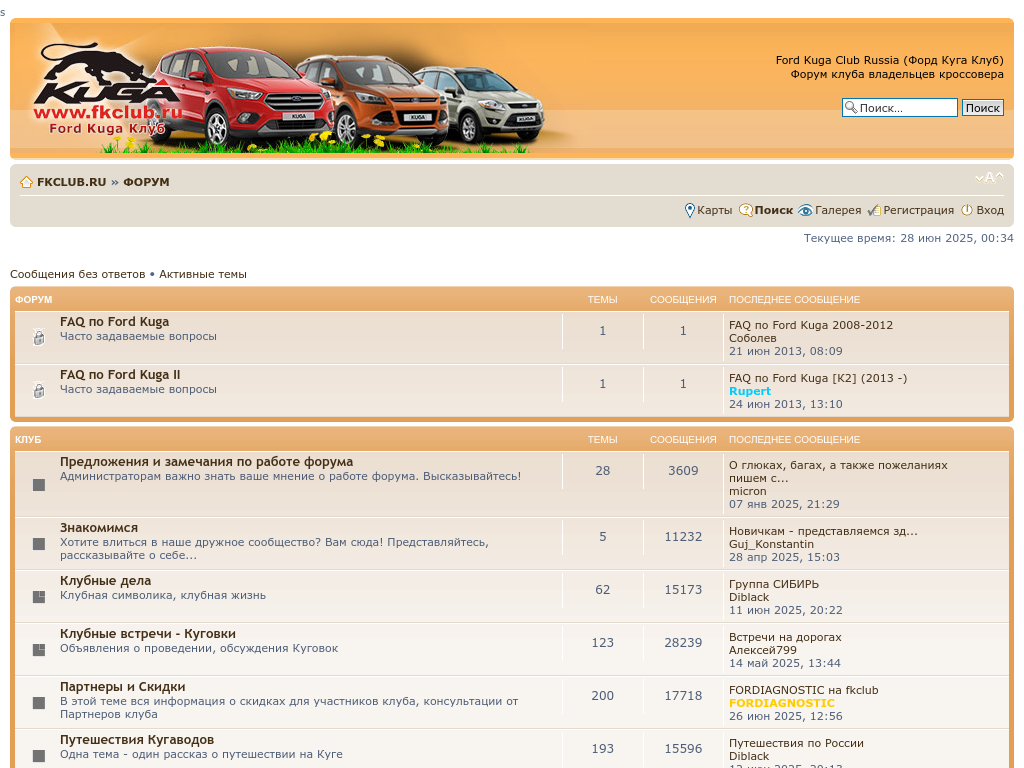Open the КЛУБ category header link
The width and height of the screenshot is (1024, 768).
tap(28, 440)
